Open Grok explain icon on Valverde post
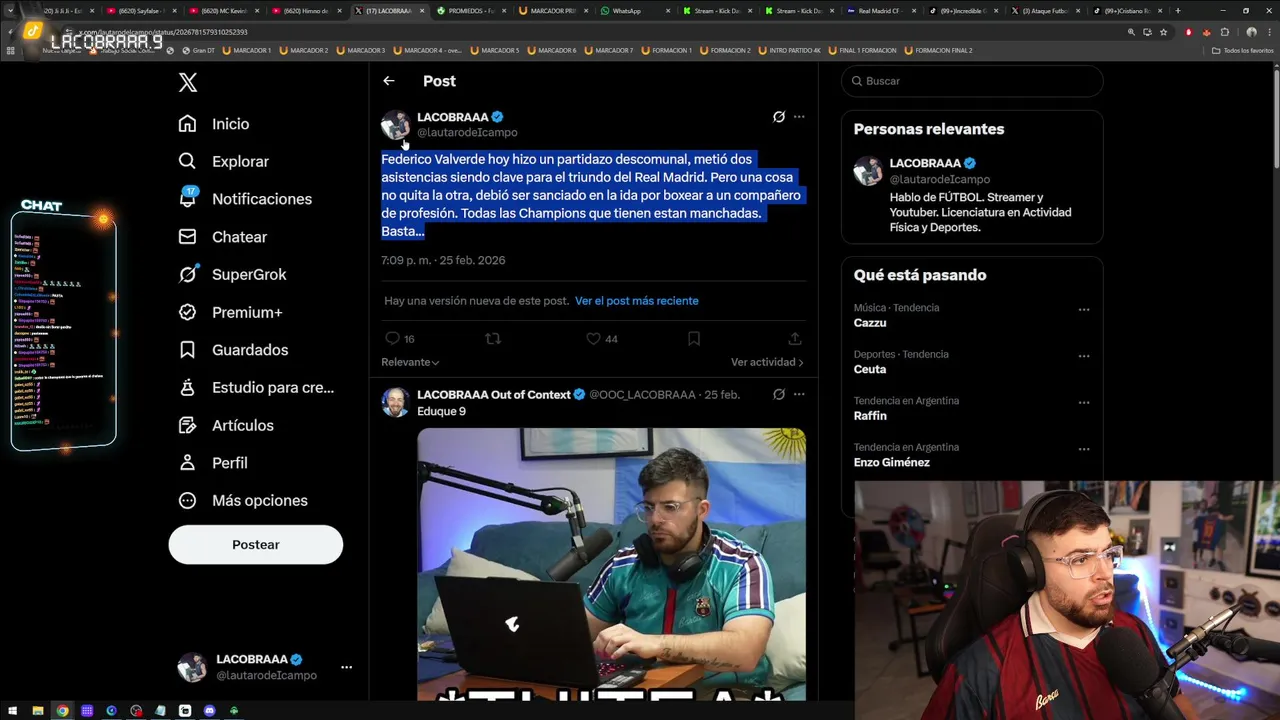Image resolution: width=1280 pixels, height=720 pixels. pos(779,117)
